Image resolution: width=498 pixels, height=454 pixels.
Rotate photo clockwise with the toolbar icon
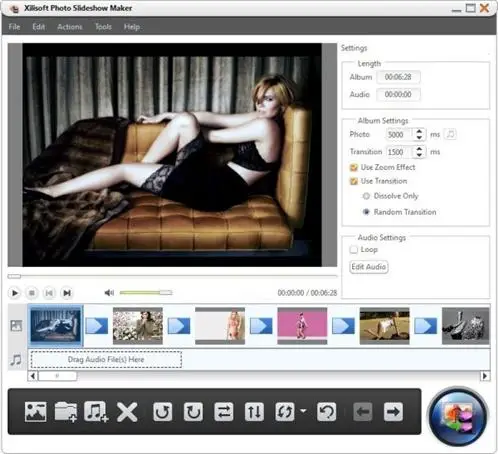(193, 412)
